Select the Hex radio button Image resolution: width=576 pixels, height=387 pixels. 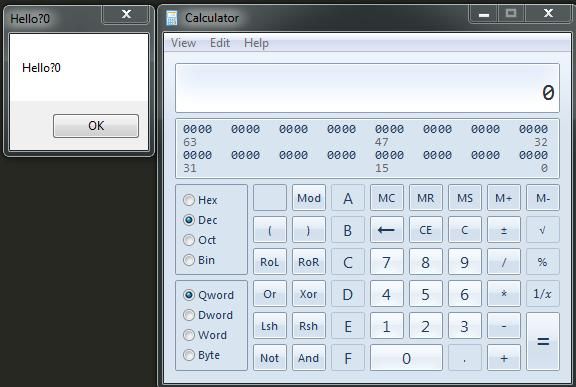189,200
